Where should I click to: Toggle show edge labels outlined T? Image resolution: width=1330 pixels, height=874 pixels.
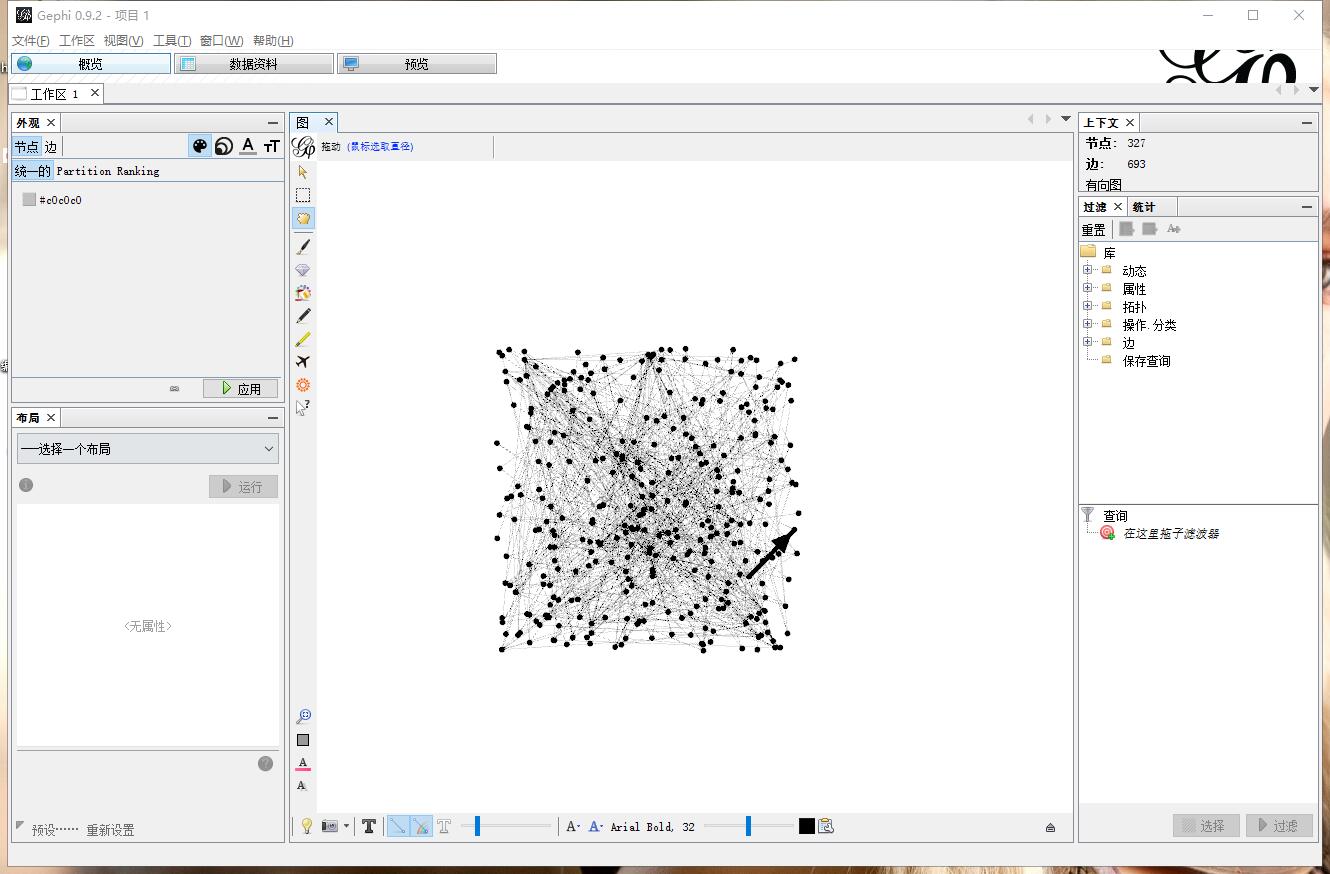444,826
